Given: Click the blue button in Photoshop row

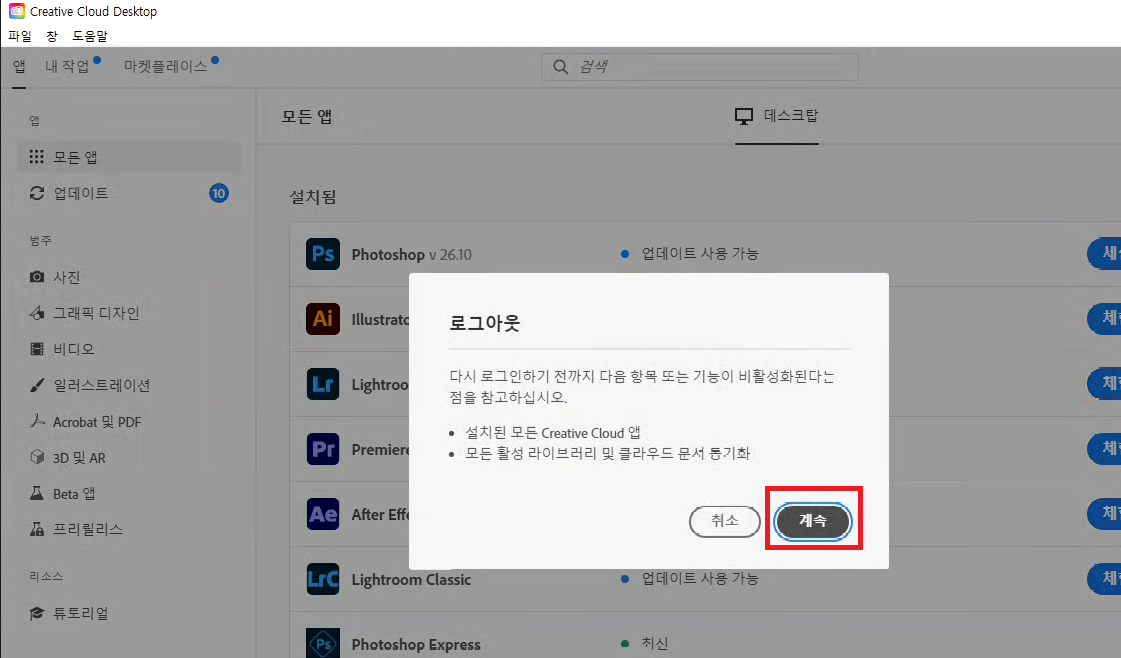Looking at the screenshot, I should (x=1104, y=253).
